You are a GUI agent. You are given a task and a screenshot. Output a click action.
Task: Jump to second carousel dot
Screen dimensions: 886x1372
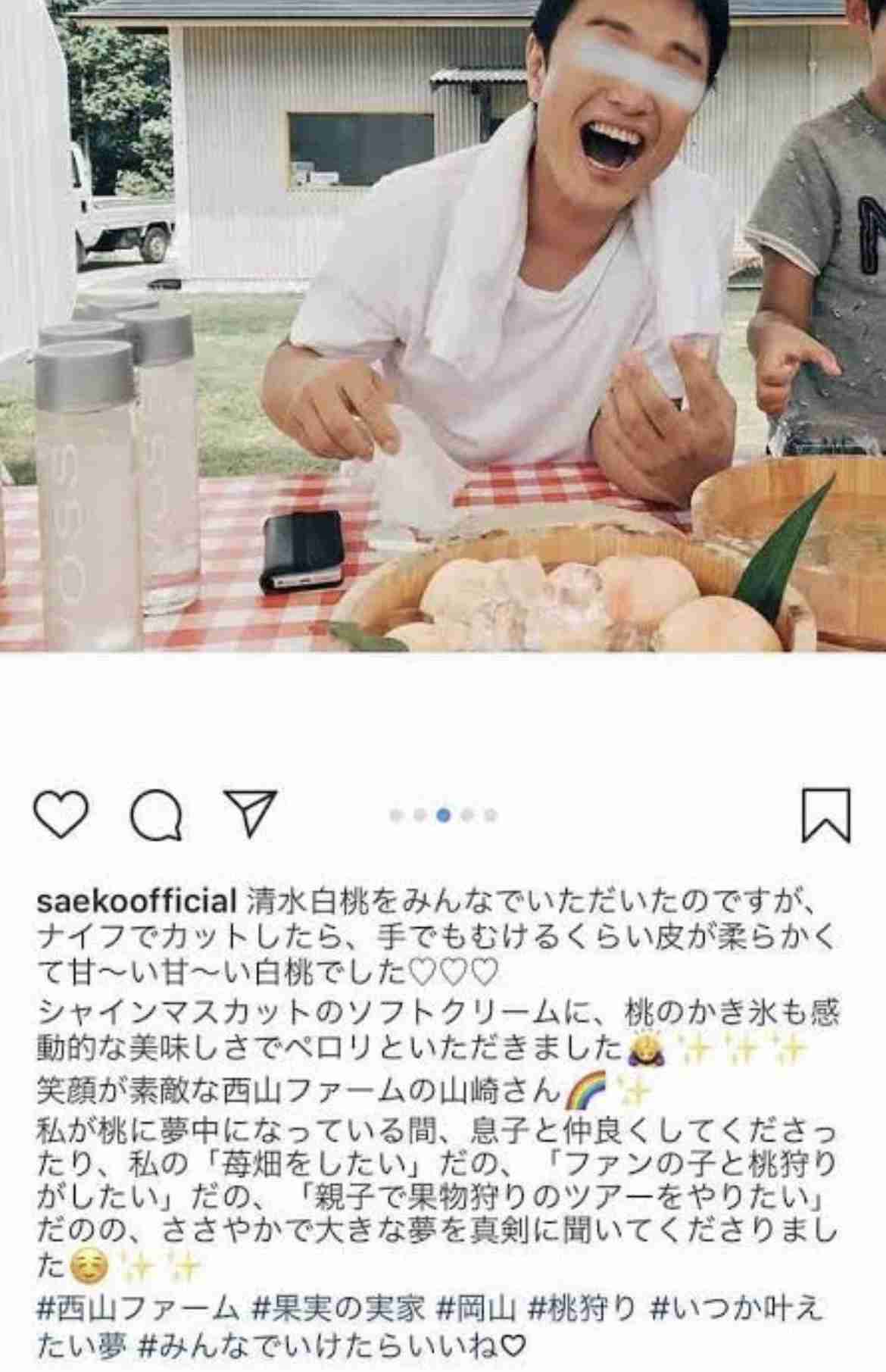point(419,816)
